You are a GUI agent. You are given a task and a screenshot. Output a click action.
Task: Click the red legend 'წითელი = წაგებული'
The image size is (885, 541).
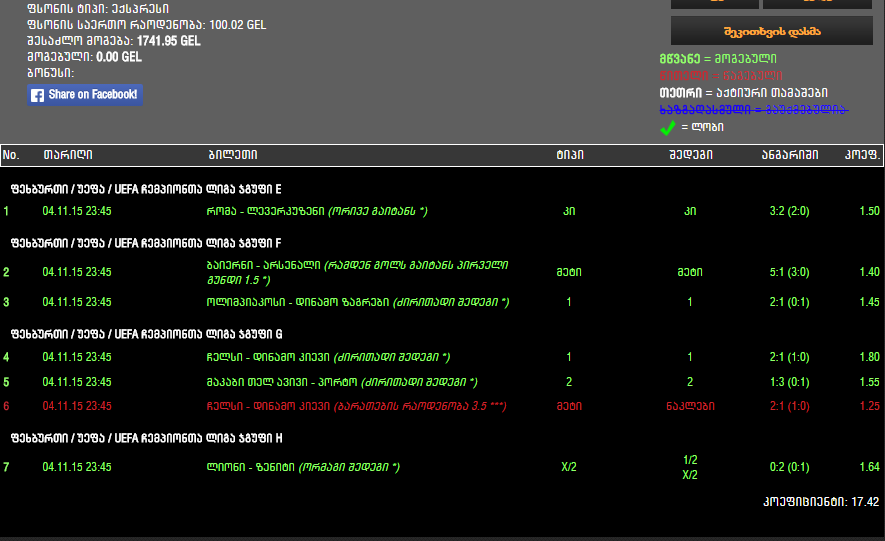[721, 76]
